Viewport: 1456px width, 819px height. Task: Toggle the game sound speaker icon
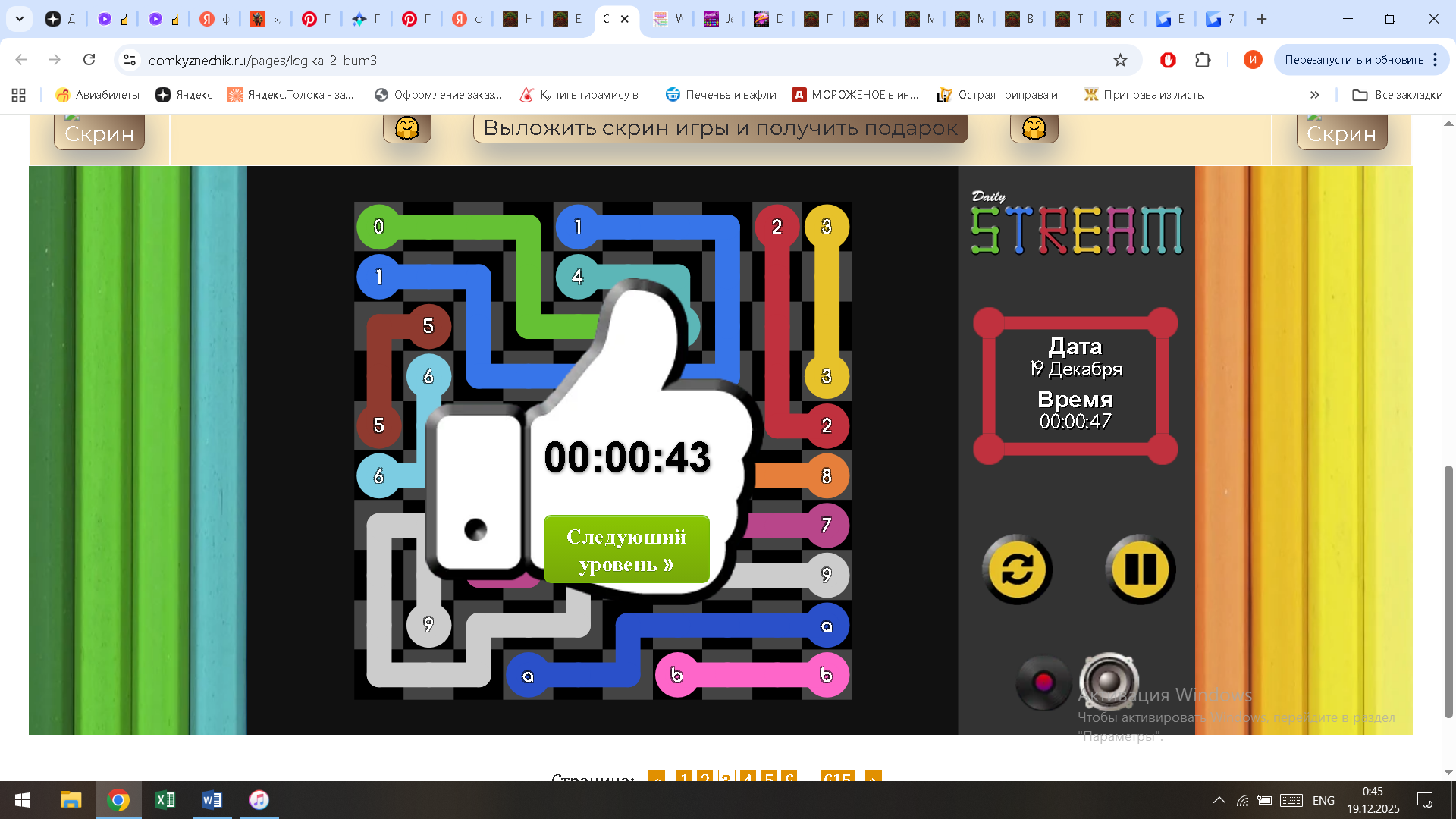pos(1108,680)
